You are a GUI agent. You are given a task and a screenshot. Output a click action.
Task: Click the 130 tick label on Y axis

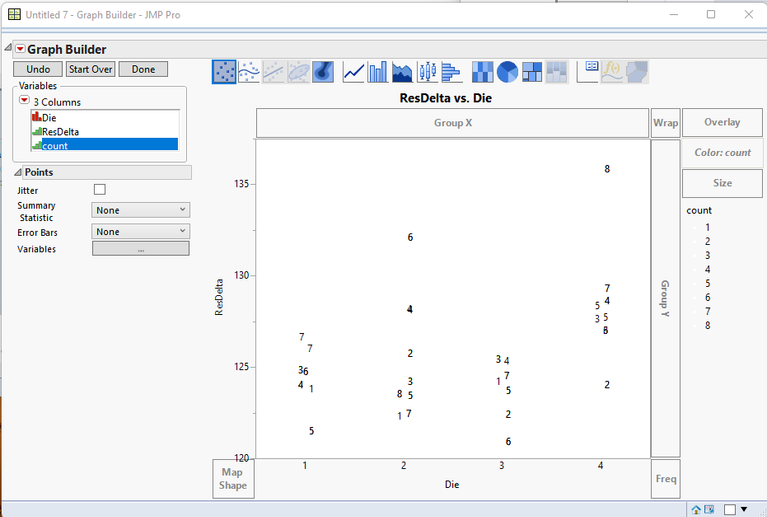point(242,275)
